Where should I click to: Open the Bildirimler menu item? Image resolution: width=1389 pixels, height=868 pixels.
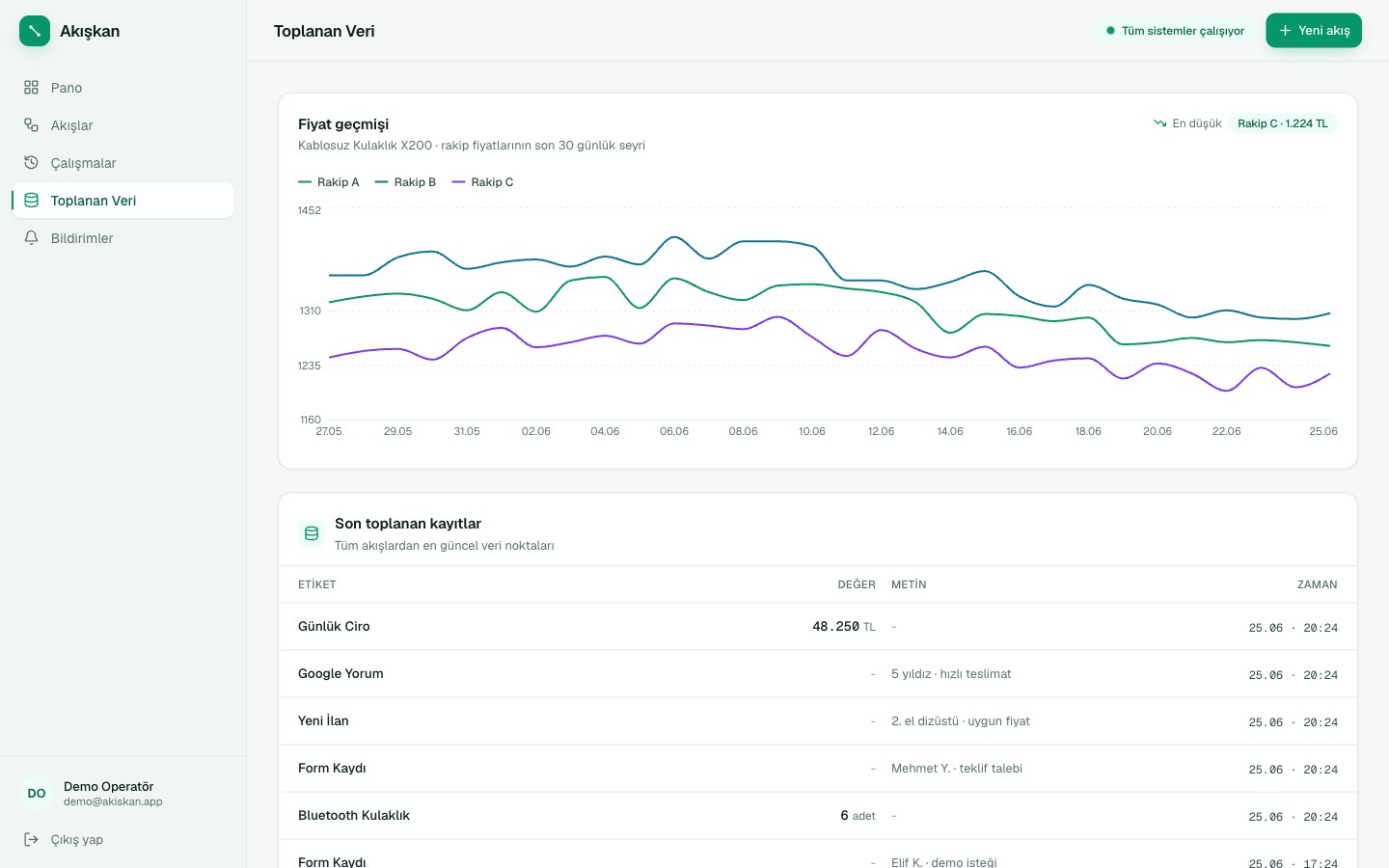click(123, 238)
